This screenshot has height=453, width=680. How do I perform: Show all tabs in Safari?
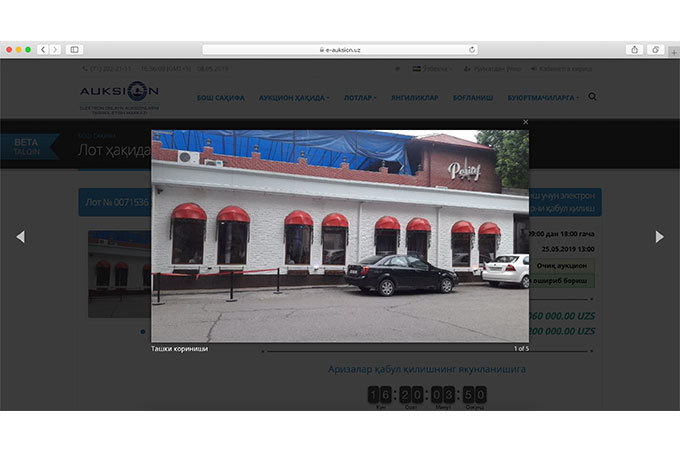pos(656,49)
